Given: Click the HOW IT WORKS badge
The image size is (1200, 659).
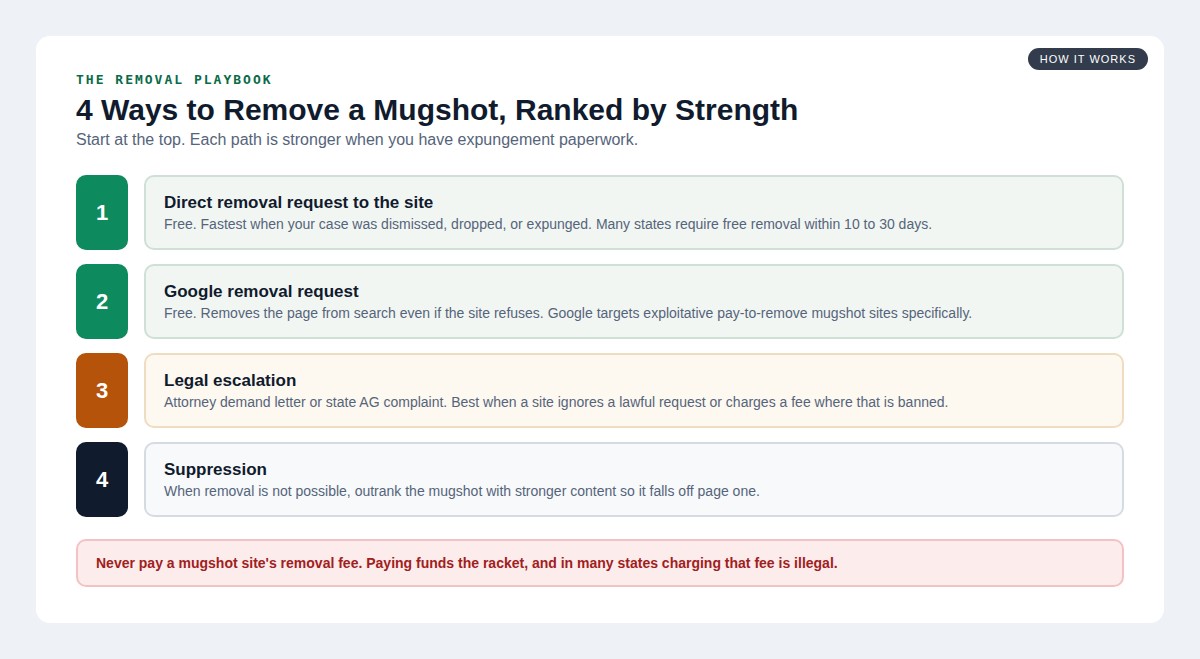Looking at the screenshot, I should pyautogui.click(x=1088, y=59).
